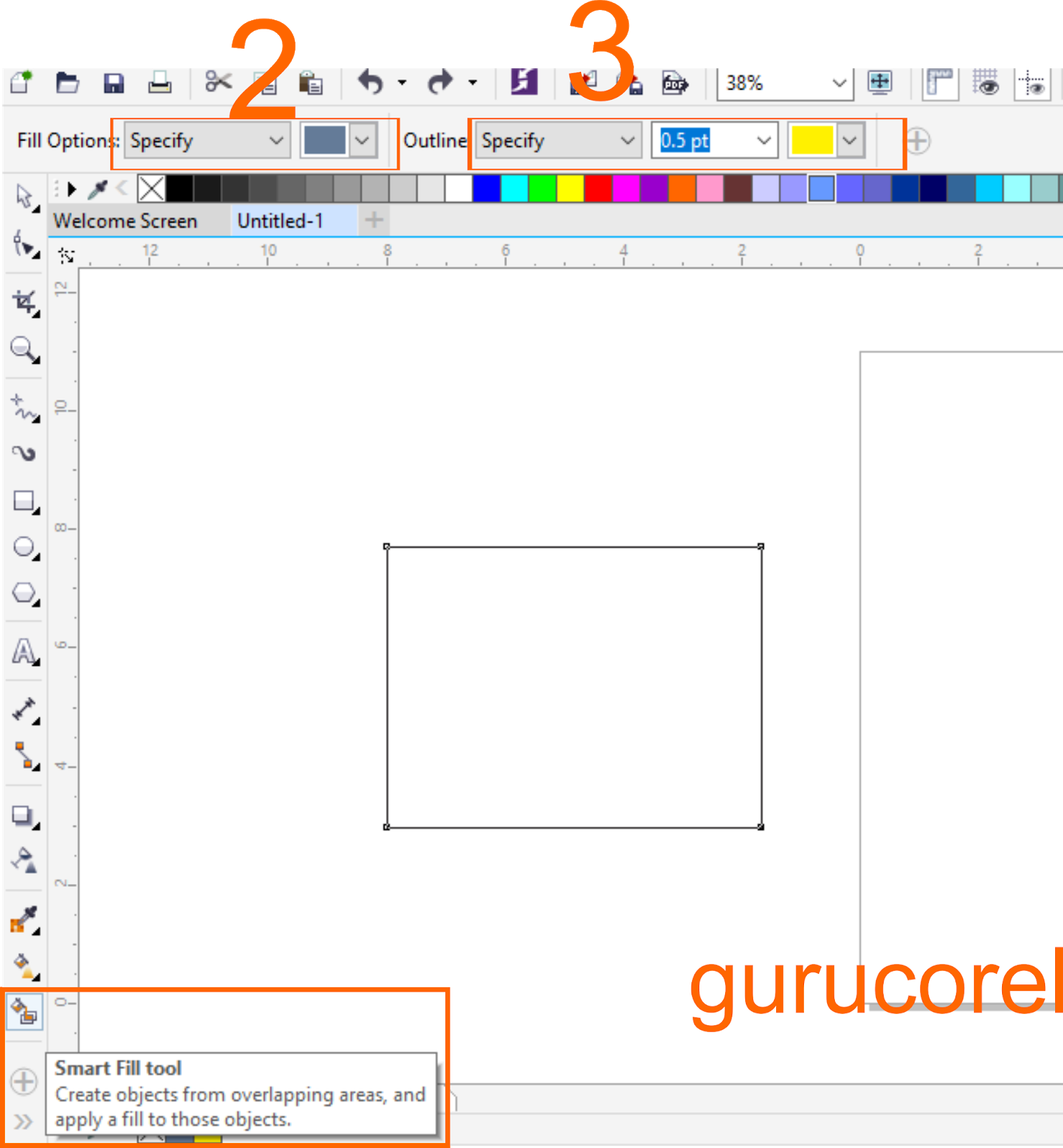Cut selection with the scissors icon
This screenshot has height=1148, width=1063.
[x=218, y=82]
